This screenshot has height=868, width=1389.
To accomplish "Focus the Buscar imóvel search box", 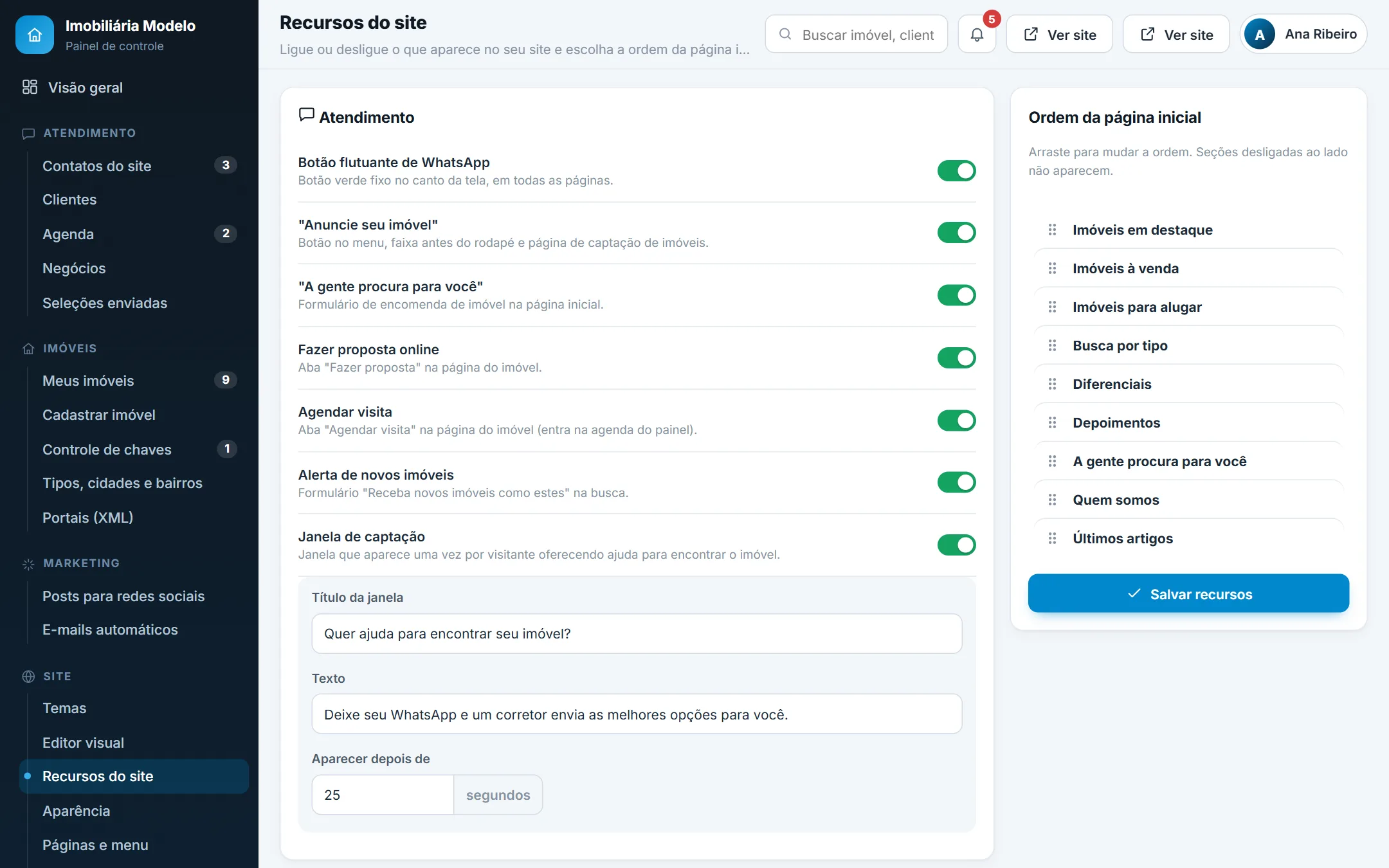I will [x=857, y=34].
